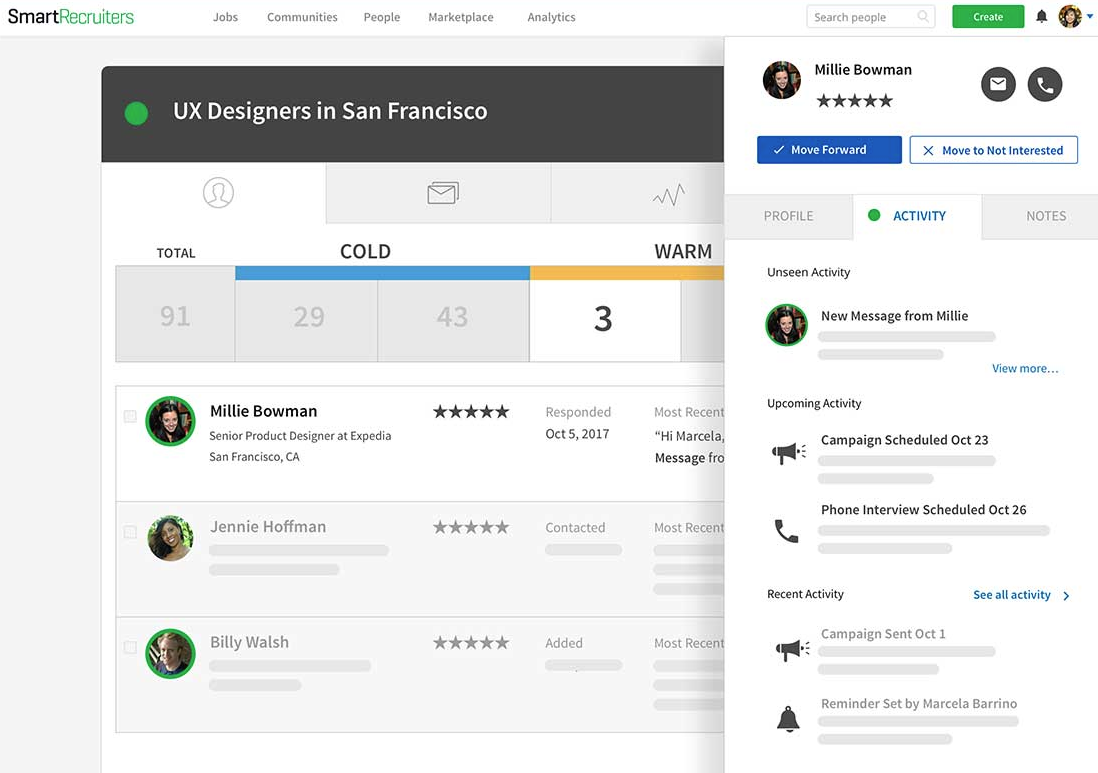Viewport: 1098px width, 773px height.
Task: Click the SmartRecruiters logo
Action: click(71, 16)
